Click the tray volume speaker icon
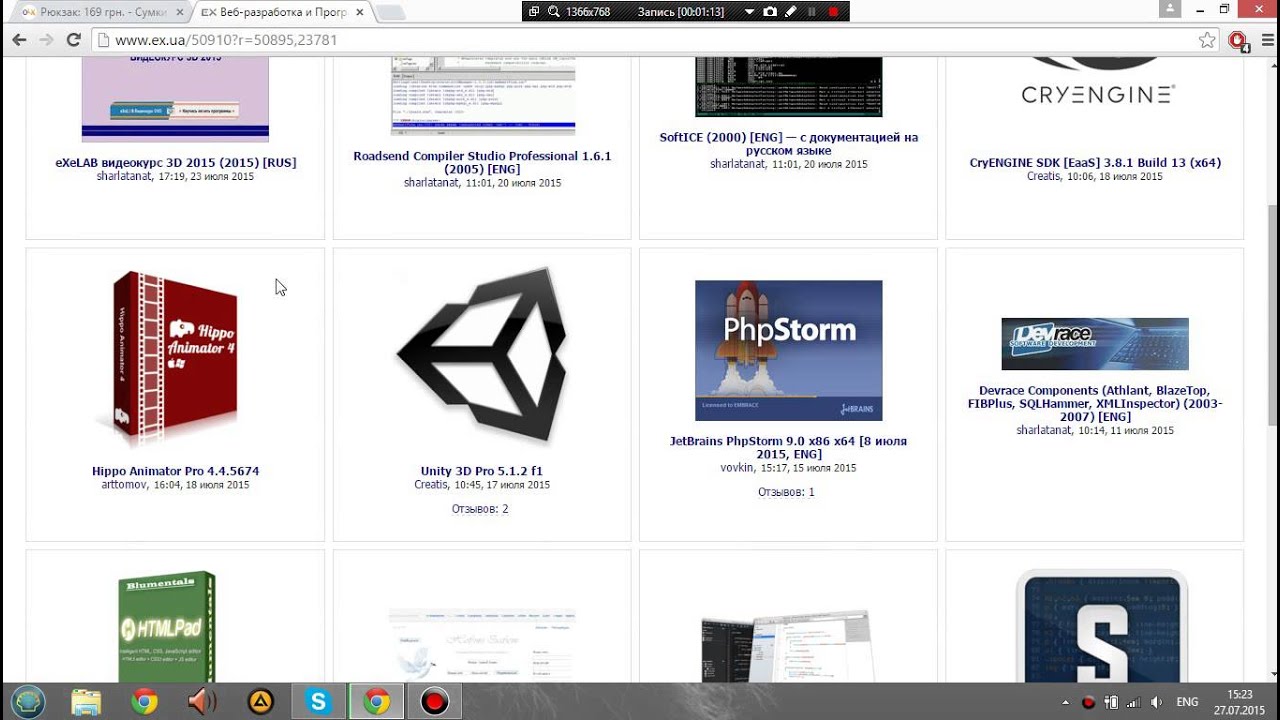 click(x=1157, y=702)
